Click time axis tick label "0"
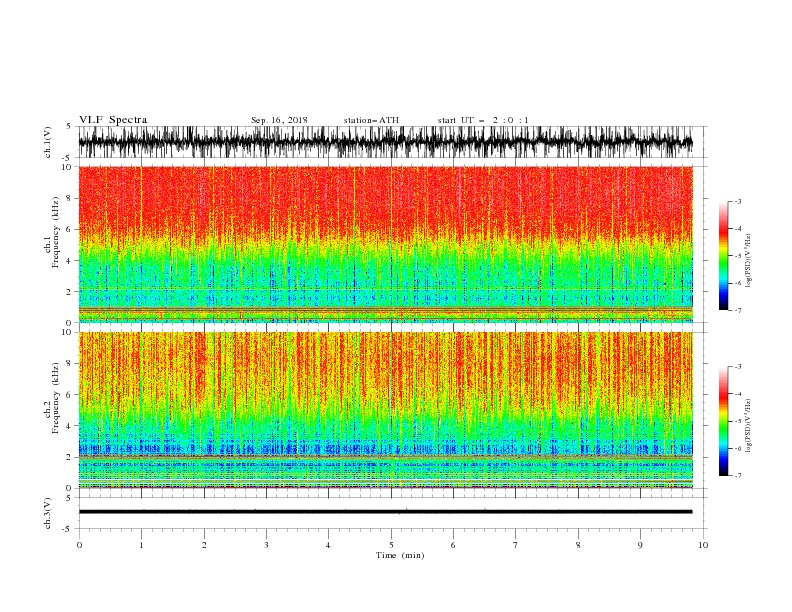 79,545
